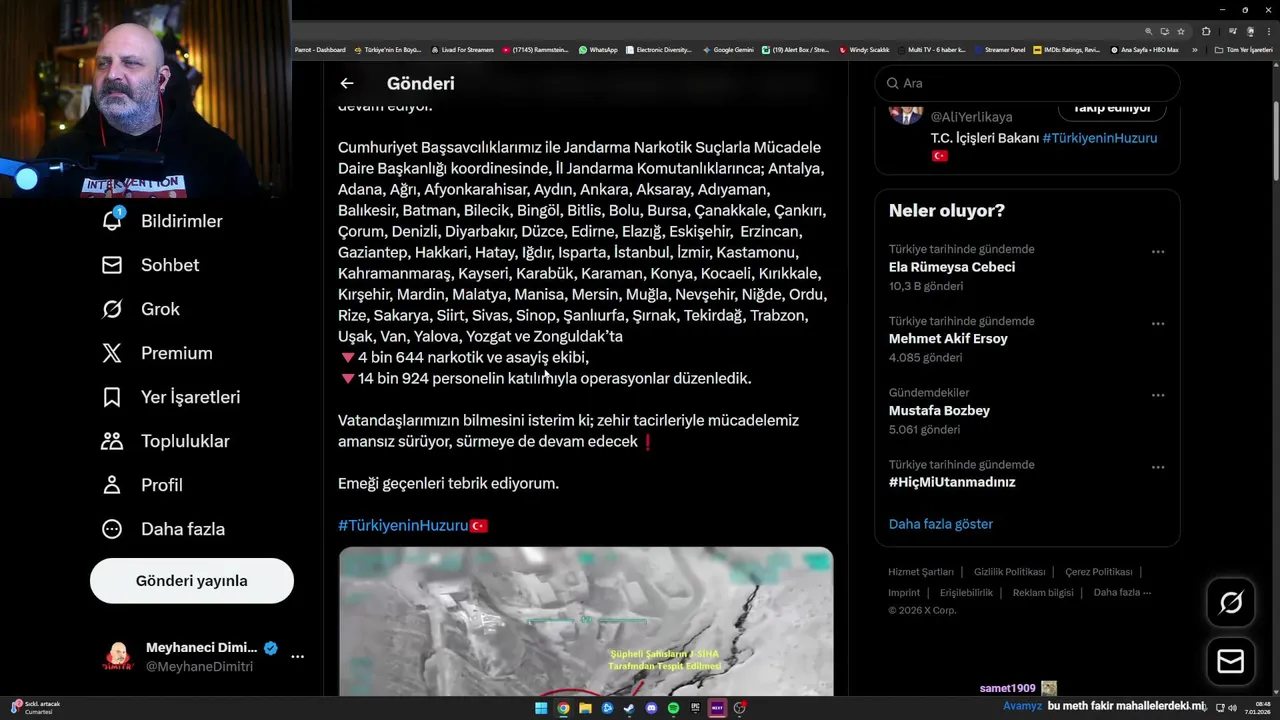Open Erişilebilirlik footer link

[966, 593]
